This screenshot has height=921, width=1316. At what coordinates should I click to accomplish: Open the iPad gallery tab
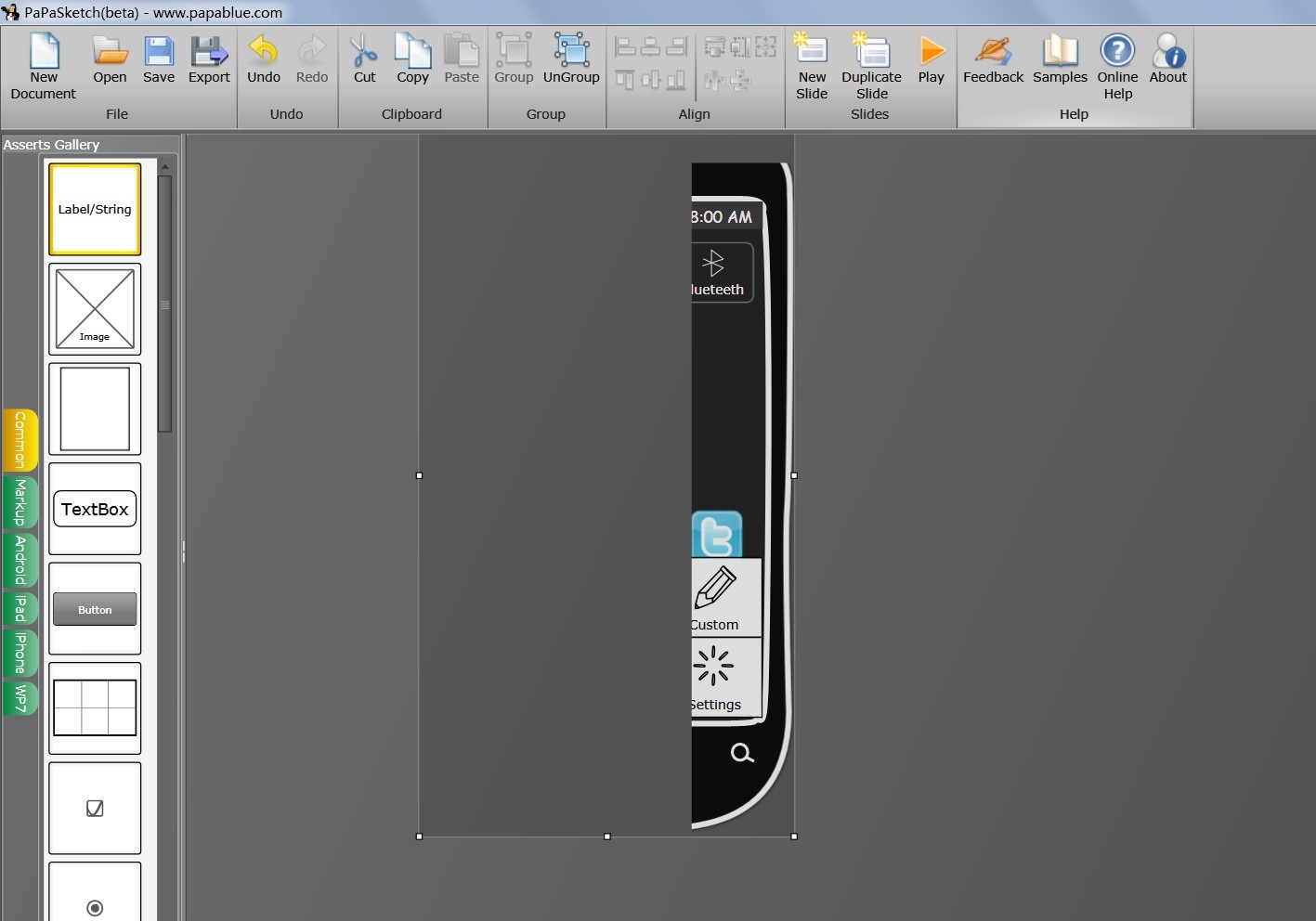20,609
